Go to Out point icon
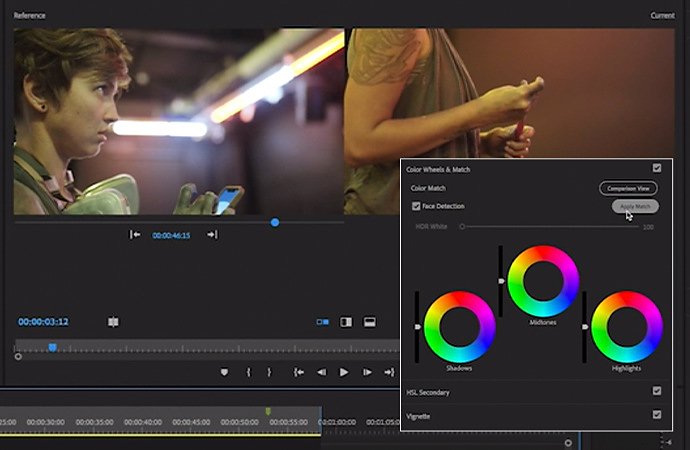 [389, 373]
